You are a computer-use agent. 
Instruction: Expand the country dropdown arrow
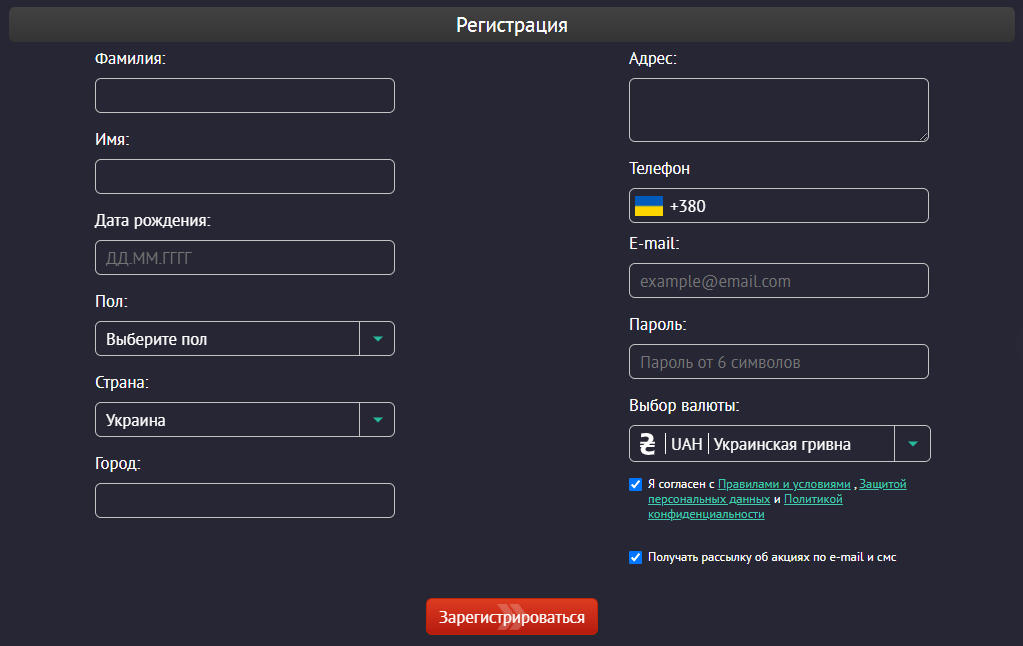pos(377,420)
